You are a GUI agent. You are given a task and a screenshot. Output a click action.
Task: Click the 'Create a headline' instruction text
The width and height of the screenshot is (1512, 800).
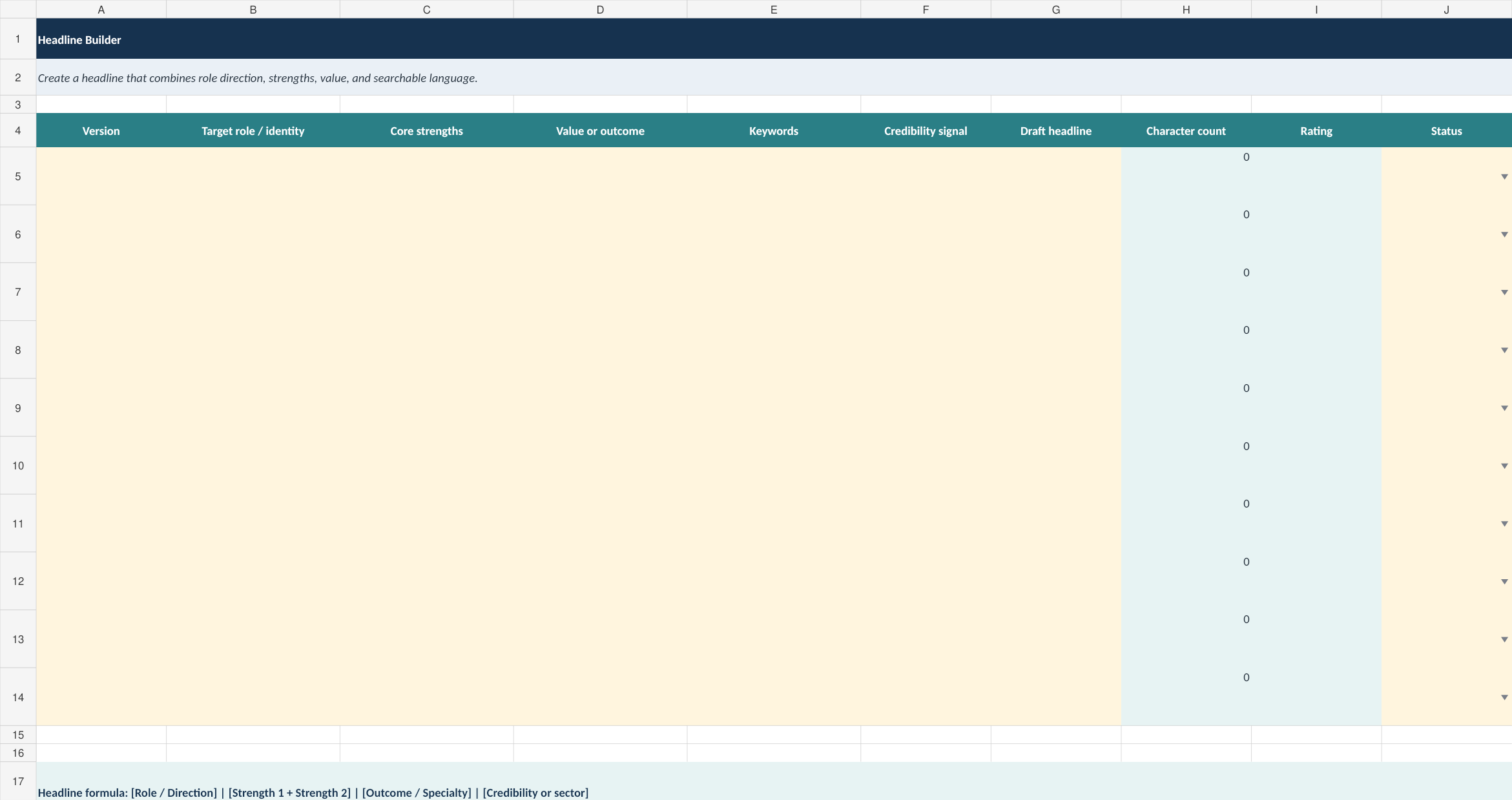[258, 78]
